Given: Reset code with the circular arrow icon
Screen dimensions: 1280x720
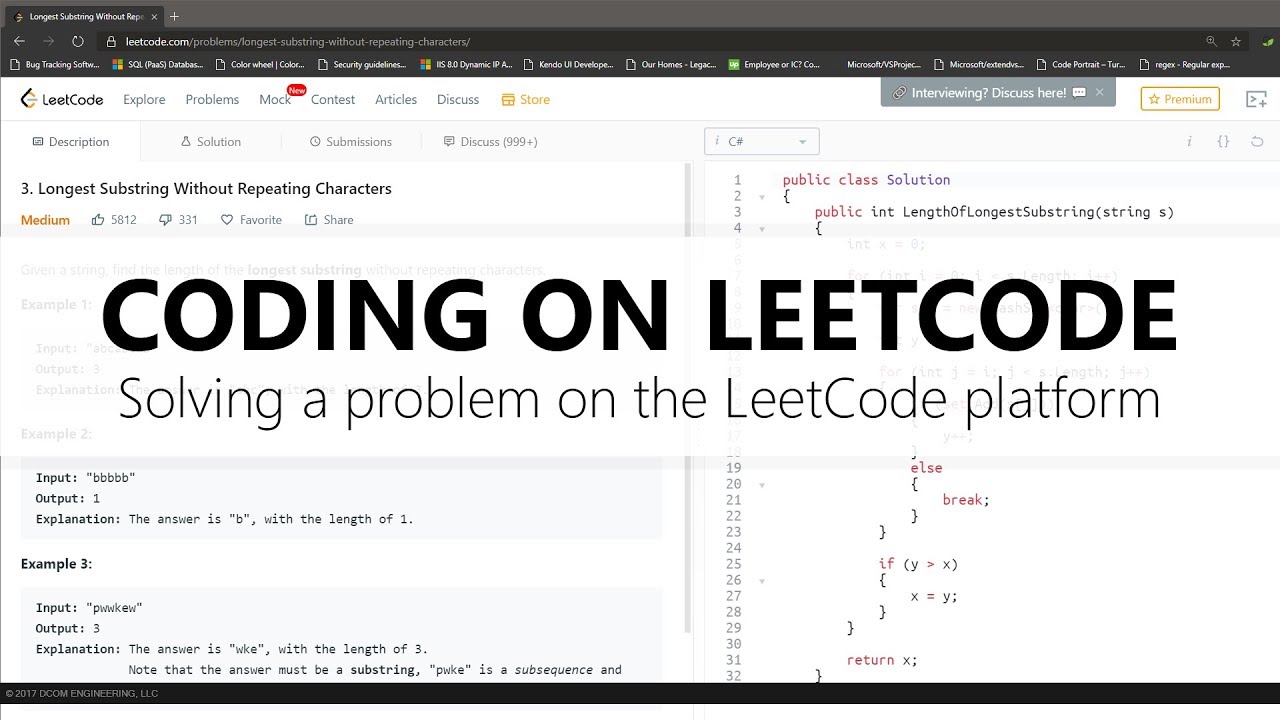Looking at the screenshot, I should 1257,141.
